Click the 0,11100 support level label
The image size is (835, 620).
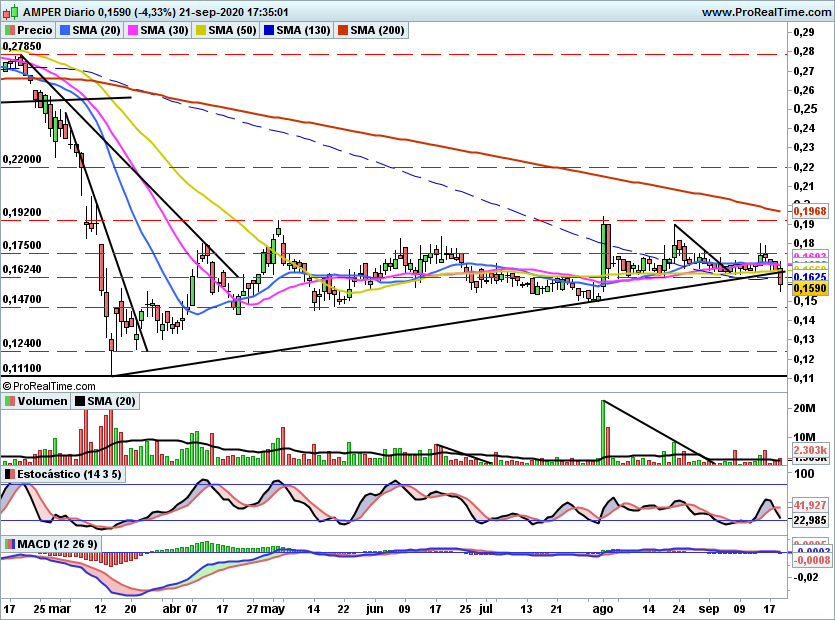click(22, 369)
